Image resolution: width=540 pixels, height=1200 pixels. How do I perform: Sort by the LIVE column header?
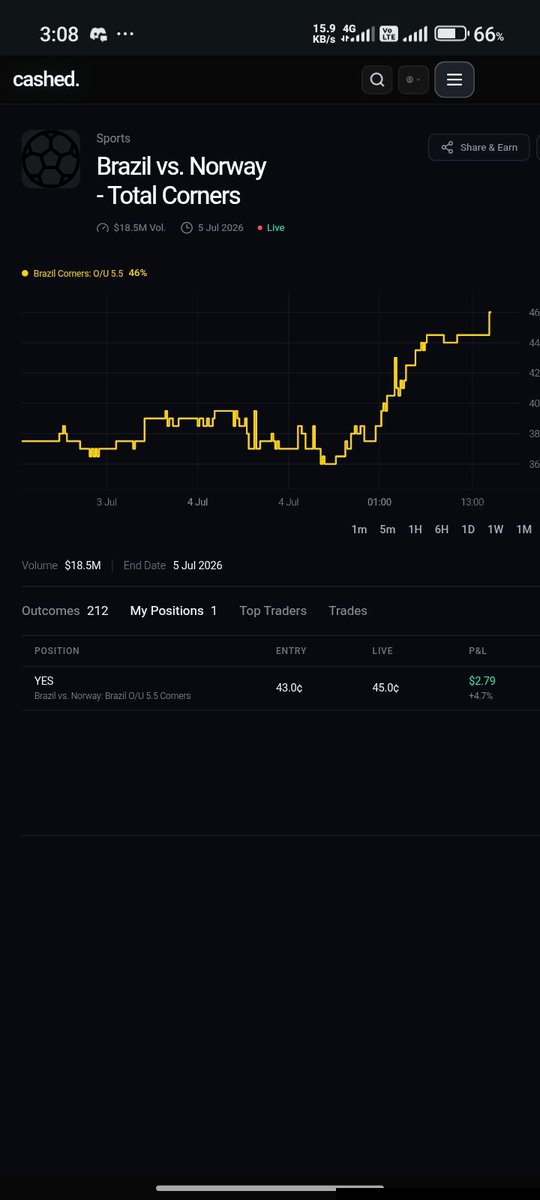(381, 651)
